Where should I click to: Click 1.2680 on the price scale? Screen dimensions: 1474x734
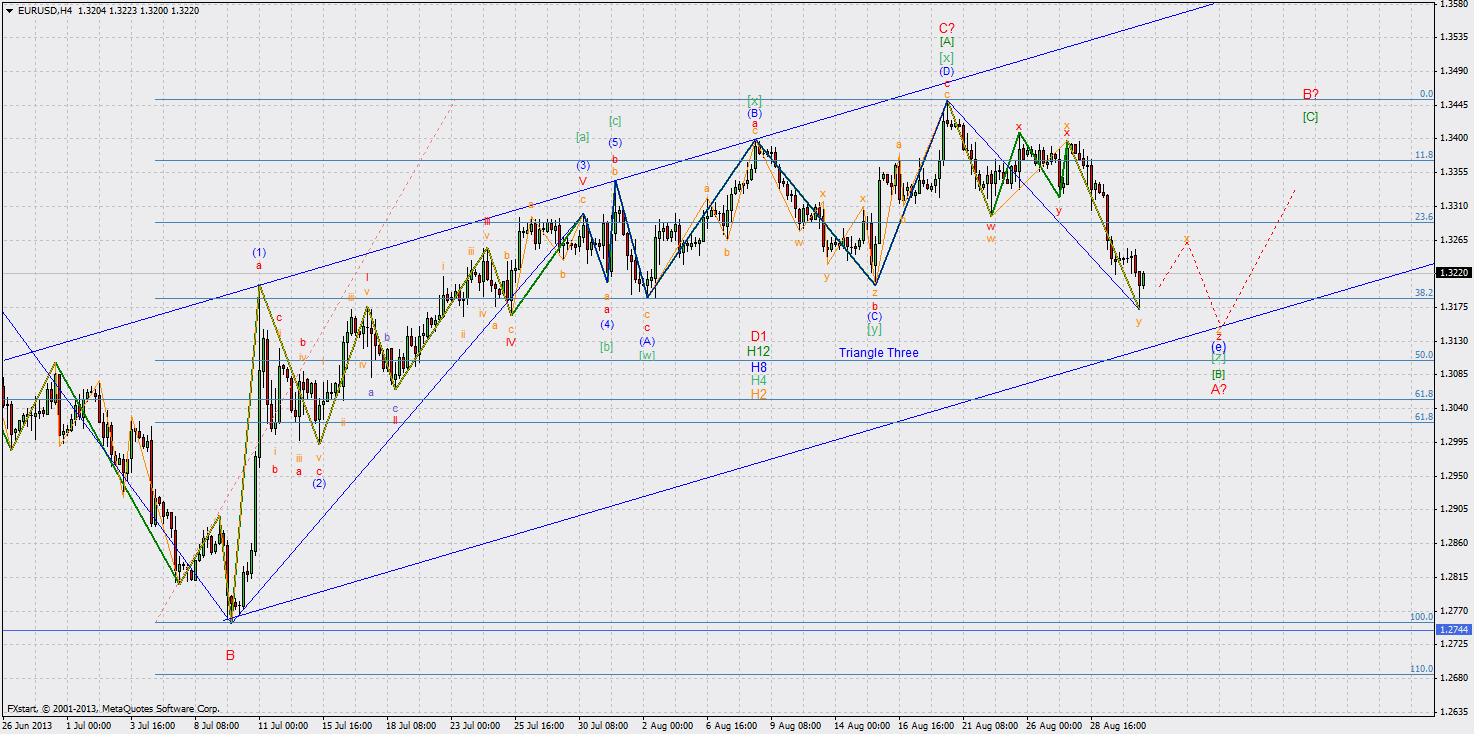pos(1453,678)
